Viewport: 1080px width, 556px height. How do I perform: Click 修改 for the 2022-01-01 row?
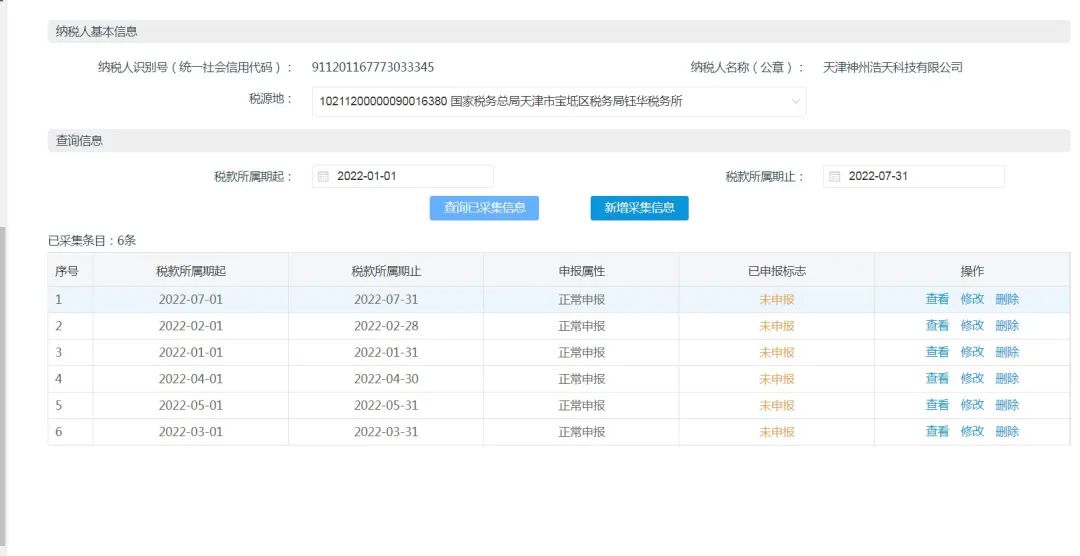(x=972, y=352)
